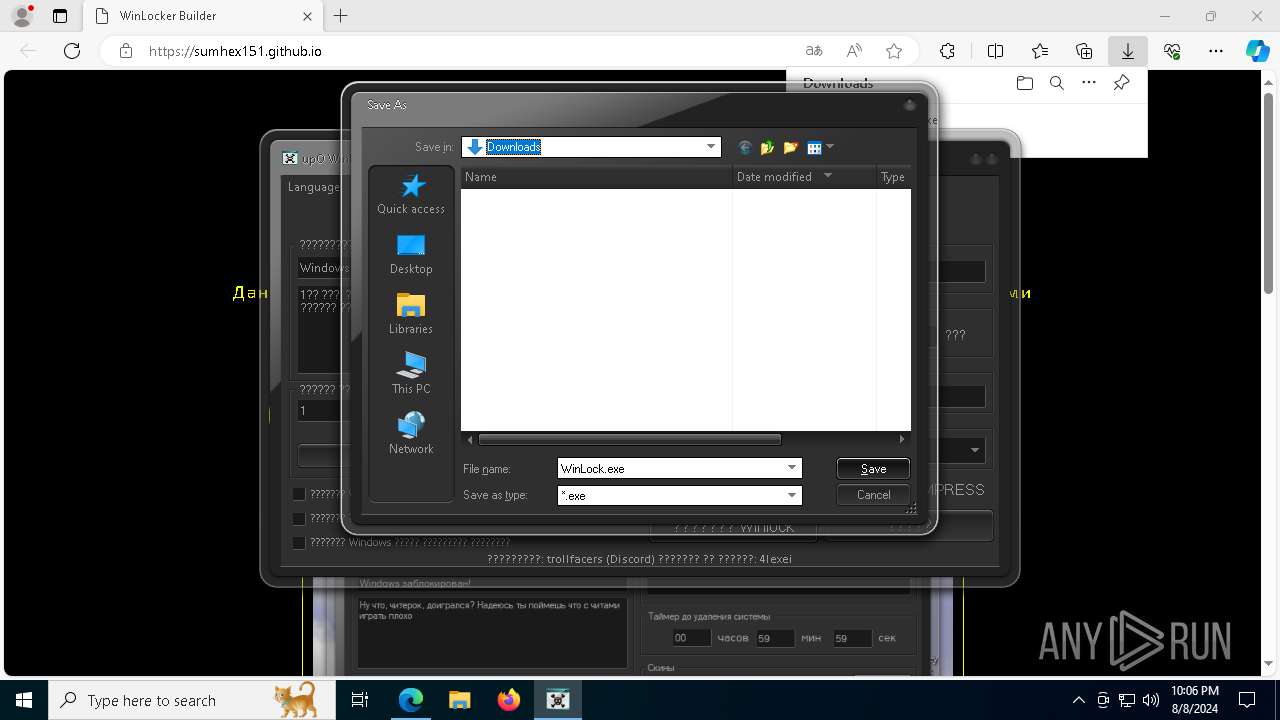Viewport: 1280px width, 720px height.
Task: Open folder icon in Edge Downloads panel
Action: click(1024, 83)
